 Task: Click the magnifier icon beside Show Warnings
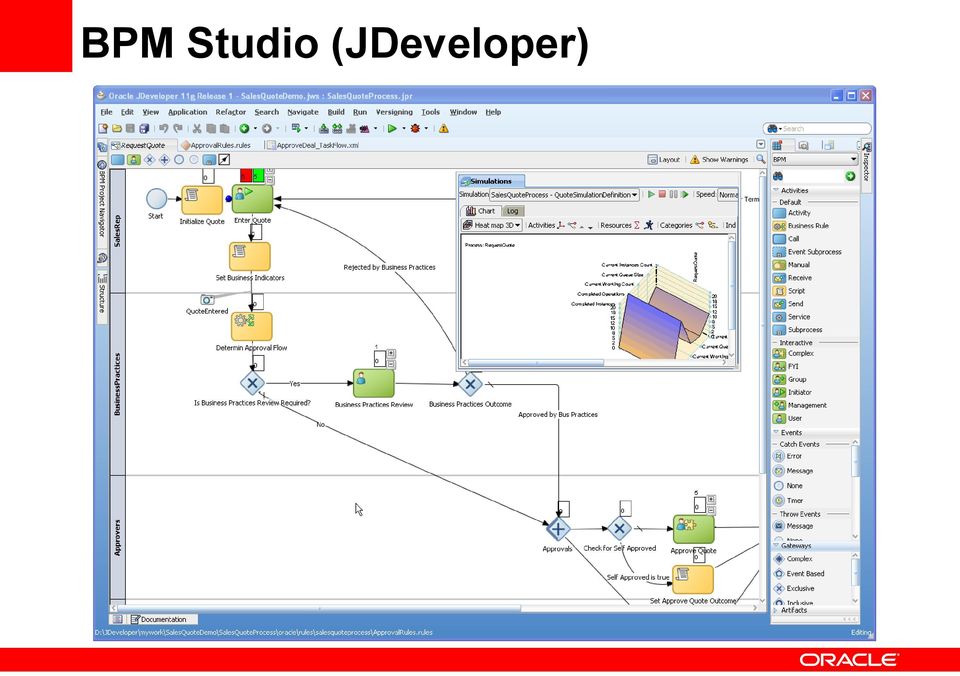point(760,159)
